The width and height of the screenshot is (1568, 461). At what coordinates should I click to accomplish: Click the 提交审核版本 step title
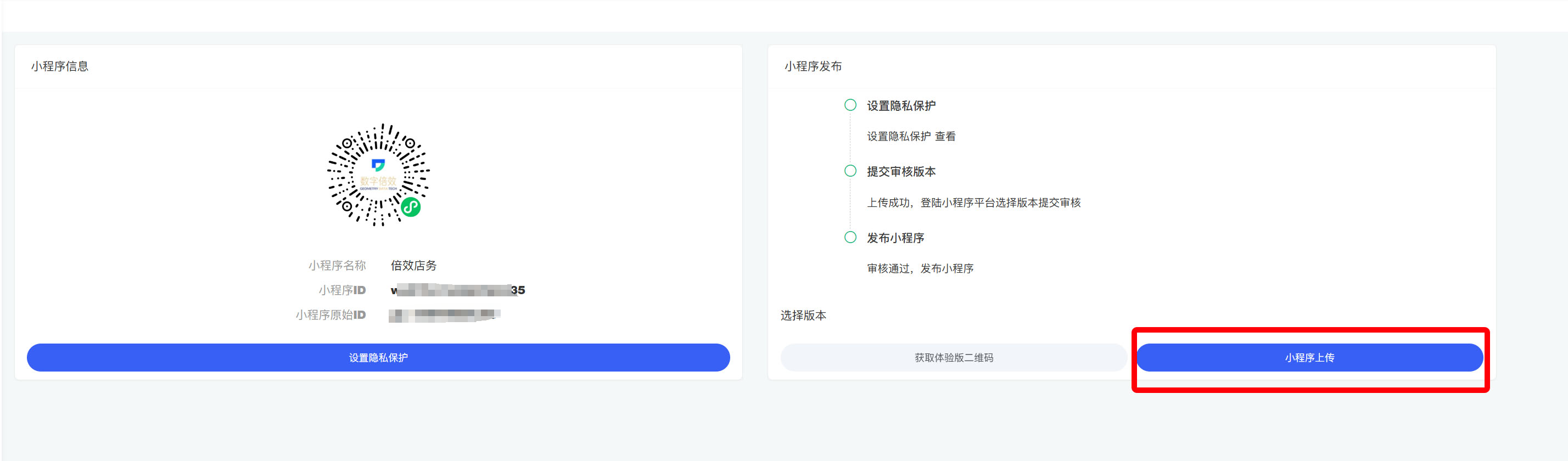(901, 172)
